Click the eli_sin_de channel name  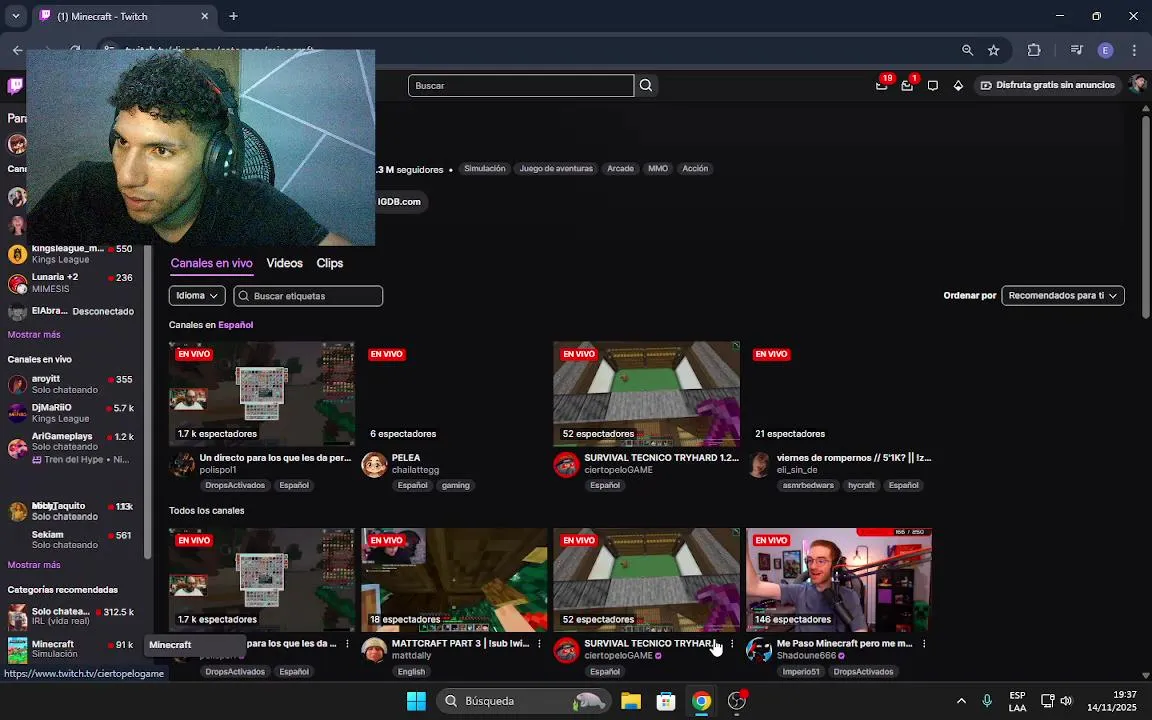pyautogui.click(x=797, y=470)
